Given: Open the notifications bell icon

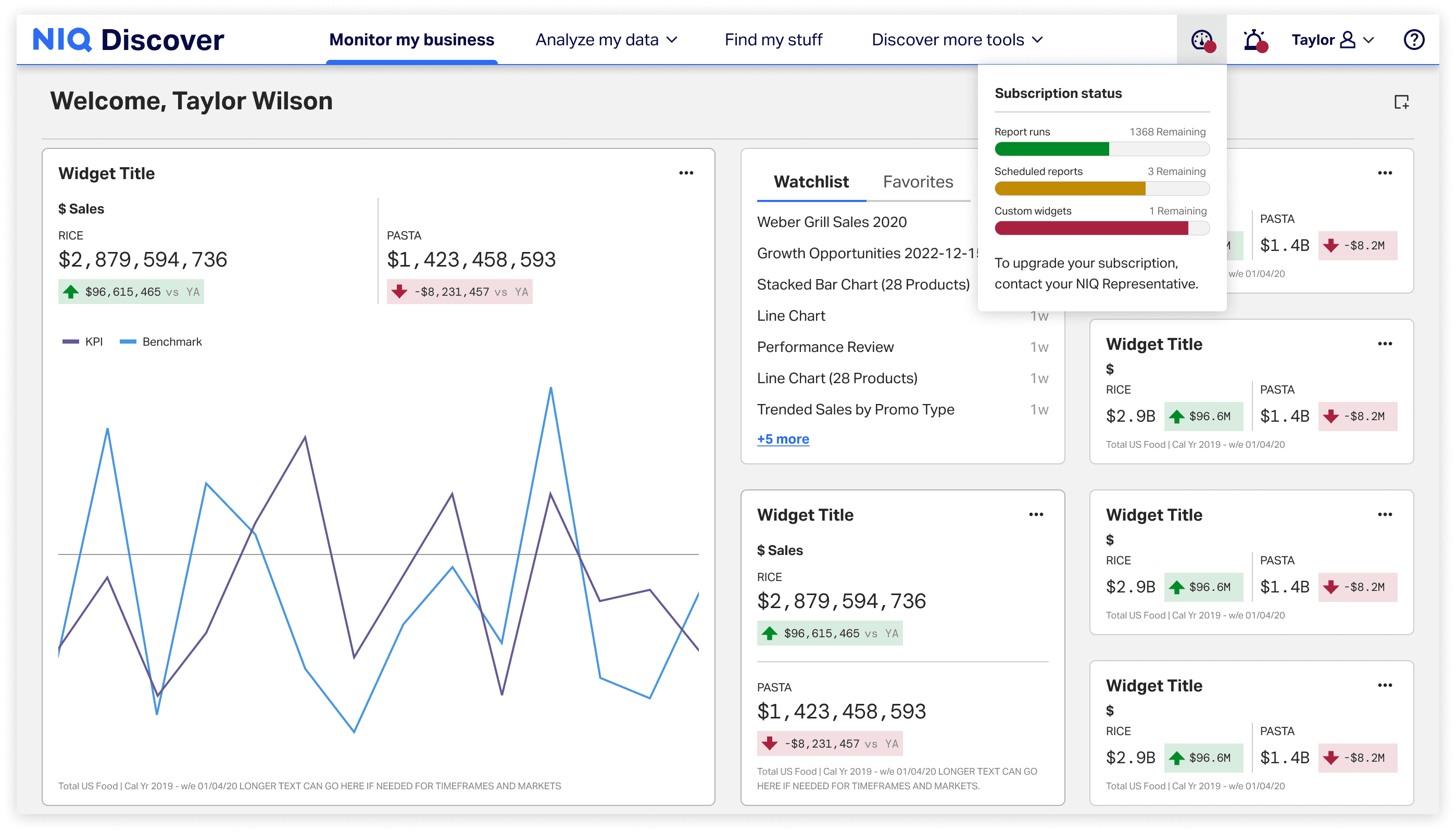Looking at the screenshot, I should tap(1254, 40).
